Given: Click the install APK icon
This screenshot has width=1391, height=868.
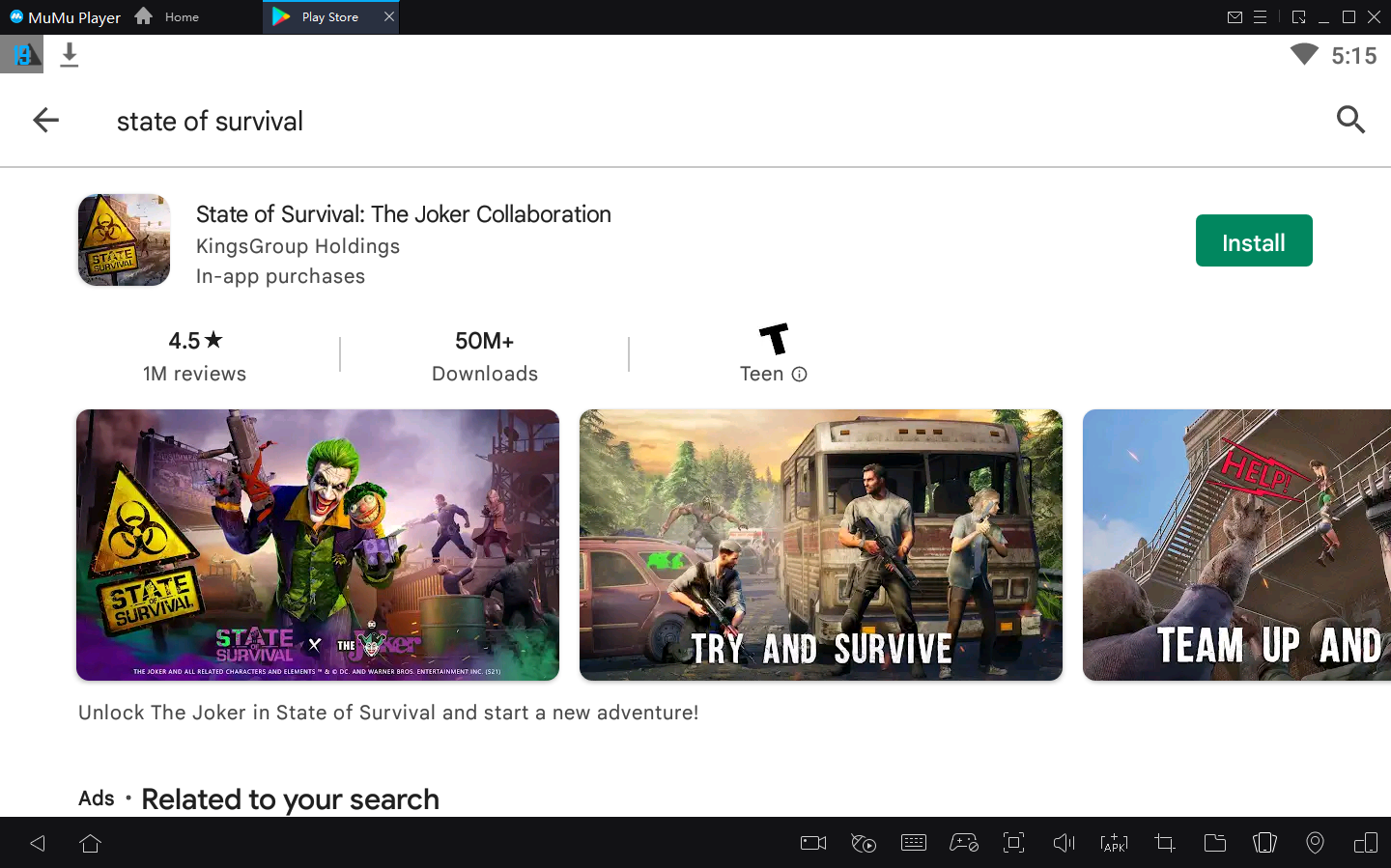Looking at the screenshot, I should point(1114,843).
